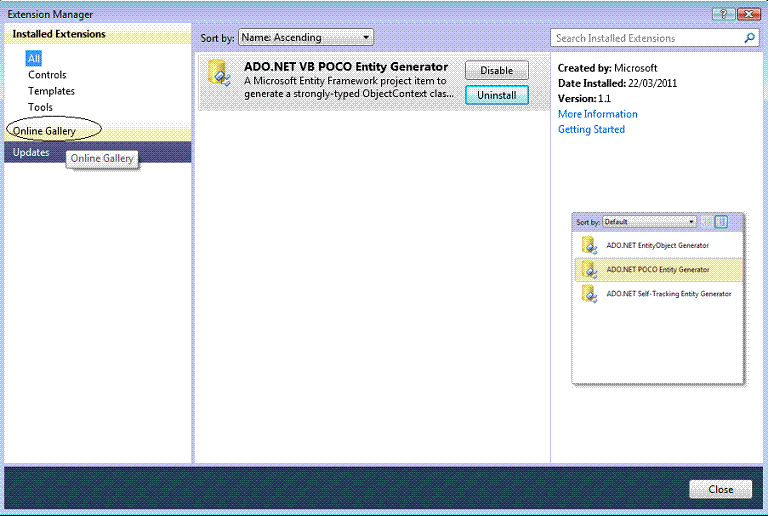Open the Installed Extensions section
This screenshot has width=768, height=516.
(x=97, y=34)
